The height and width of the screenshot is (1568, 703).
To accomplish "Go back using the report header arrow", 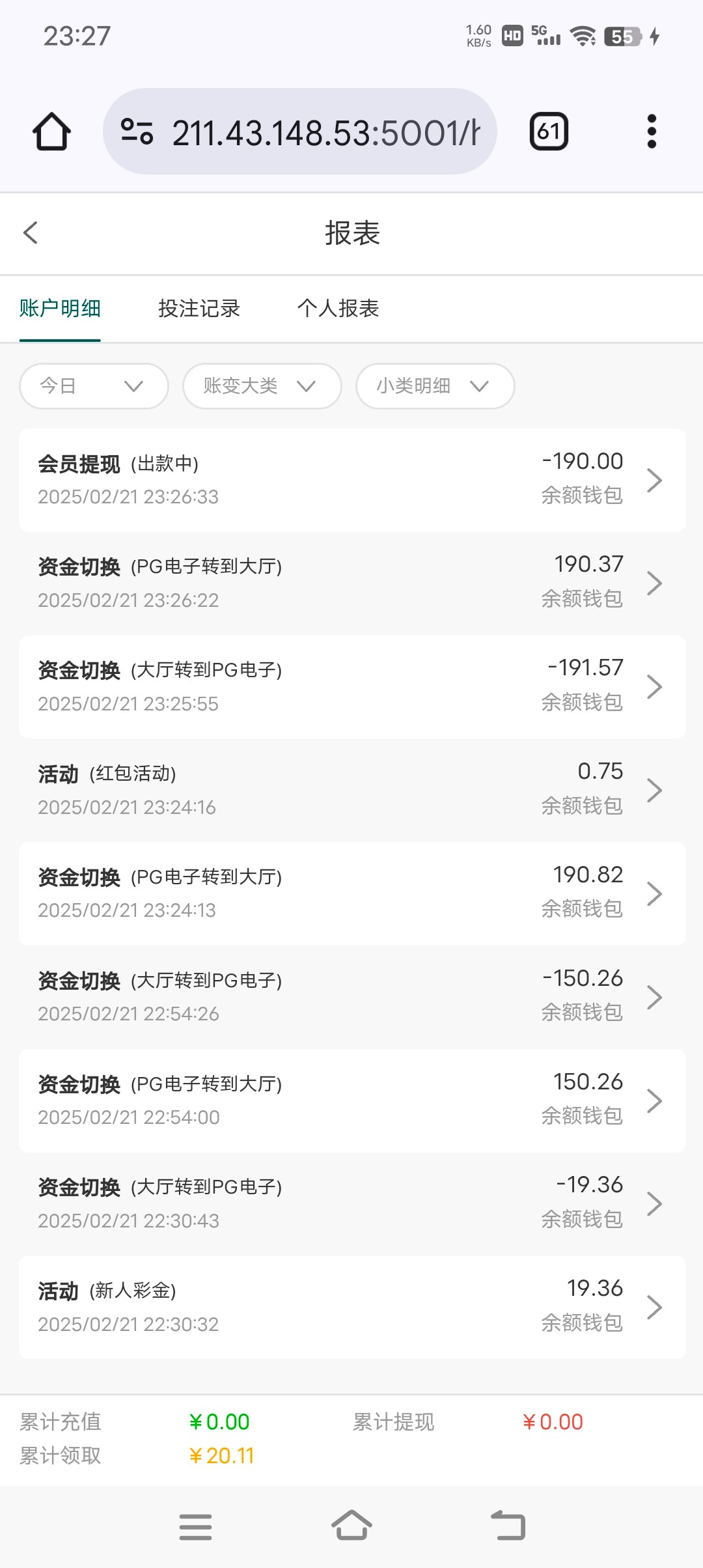I will pos(31,232).
